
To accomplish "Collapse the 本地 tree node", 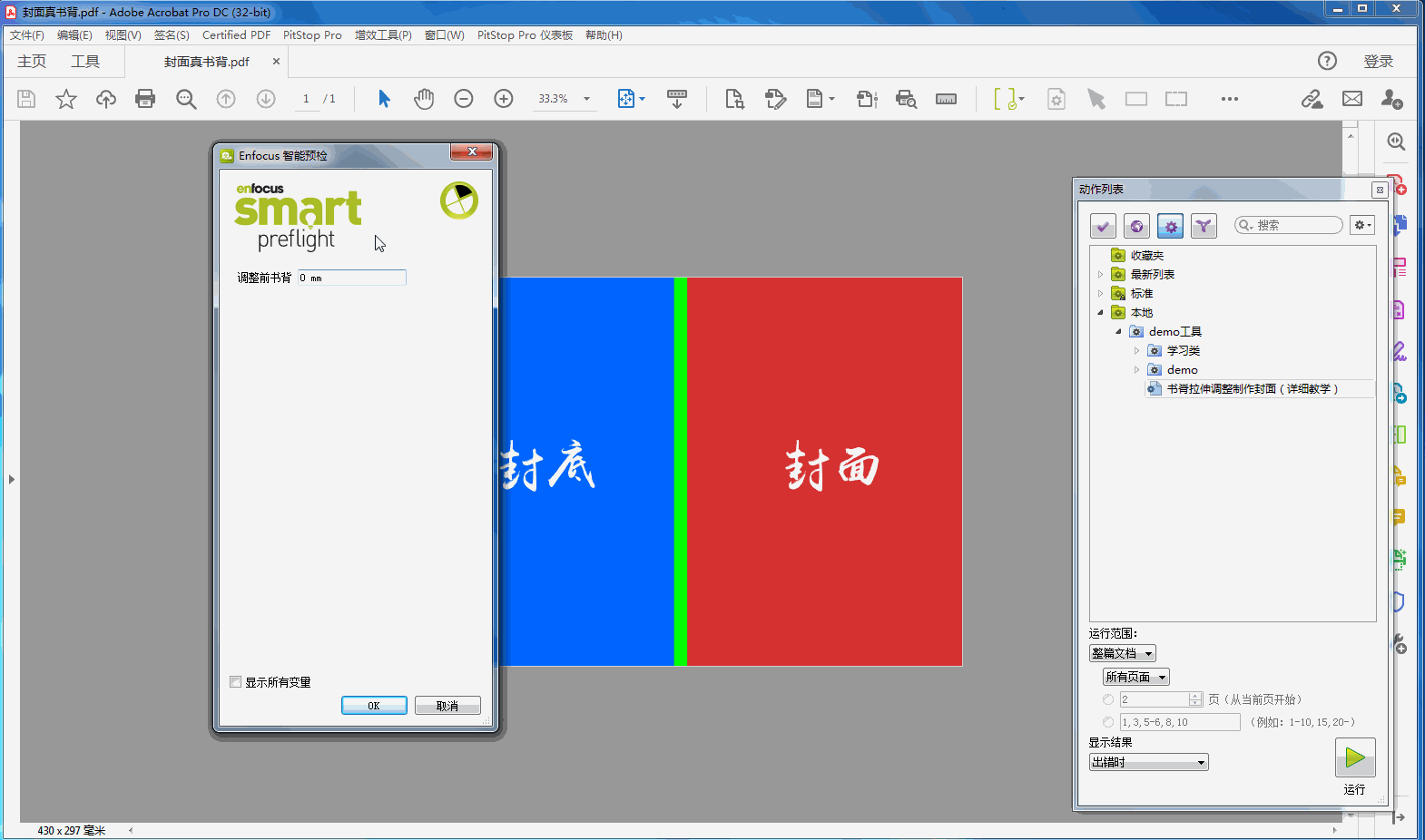I will [1100, 313].
